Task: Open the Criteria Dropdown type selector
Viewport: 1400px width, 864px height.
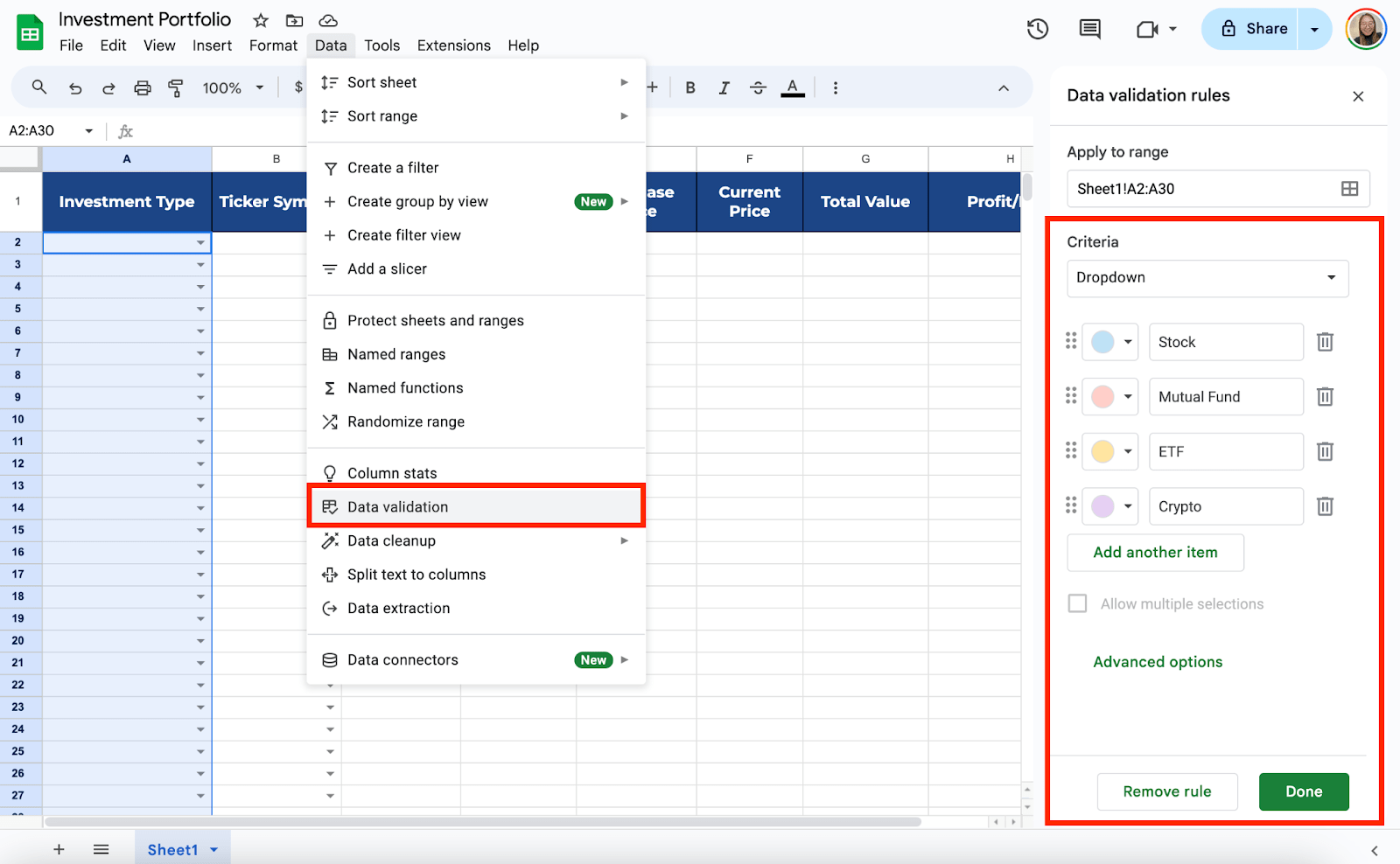Action: coord(1207,278)
